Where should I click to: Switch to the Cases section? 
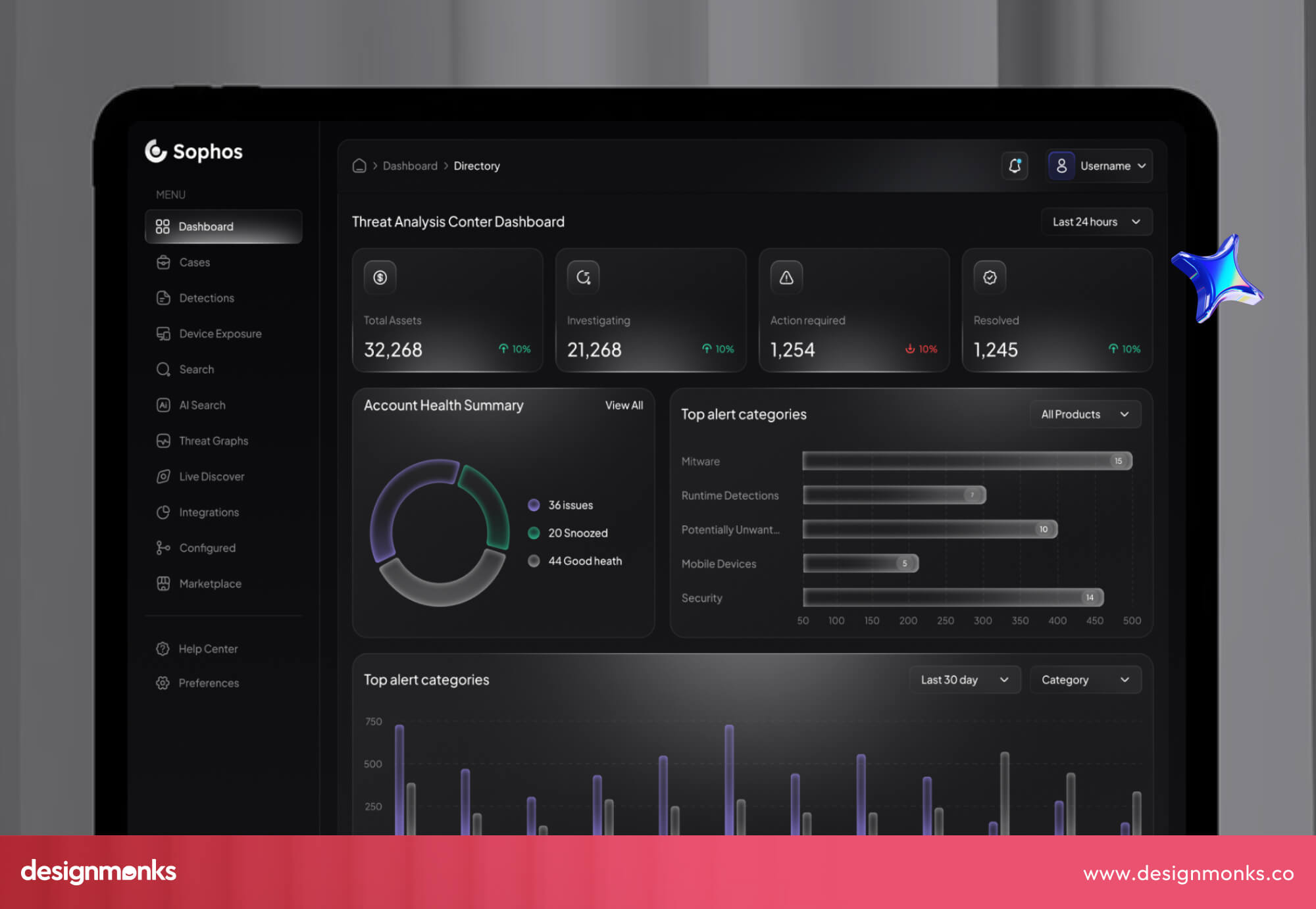(x=194, y=262)
